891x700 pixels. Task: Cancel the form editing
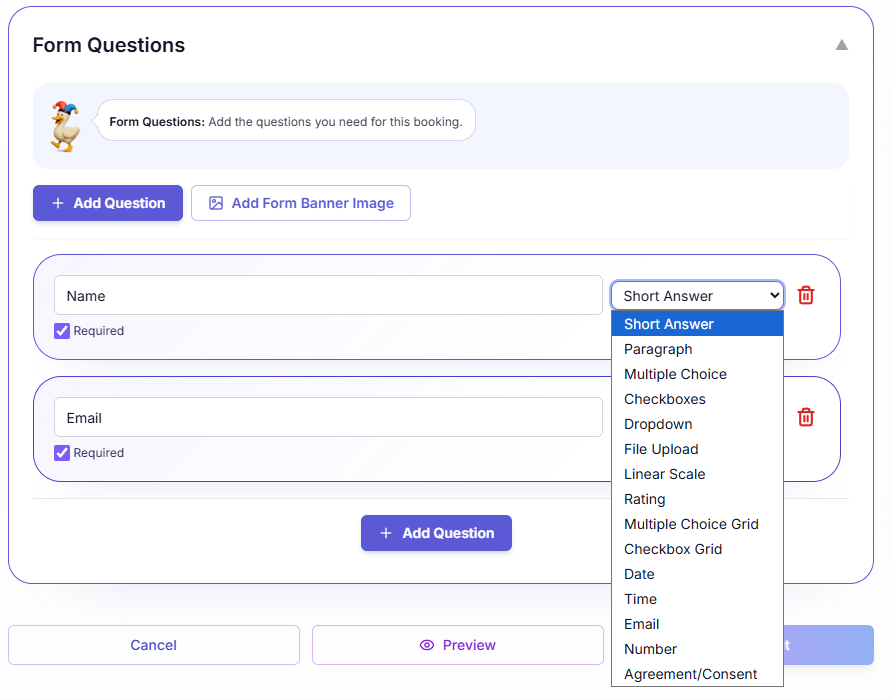[x=153, y=645]
